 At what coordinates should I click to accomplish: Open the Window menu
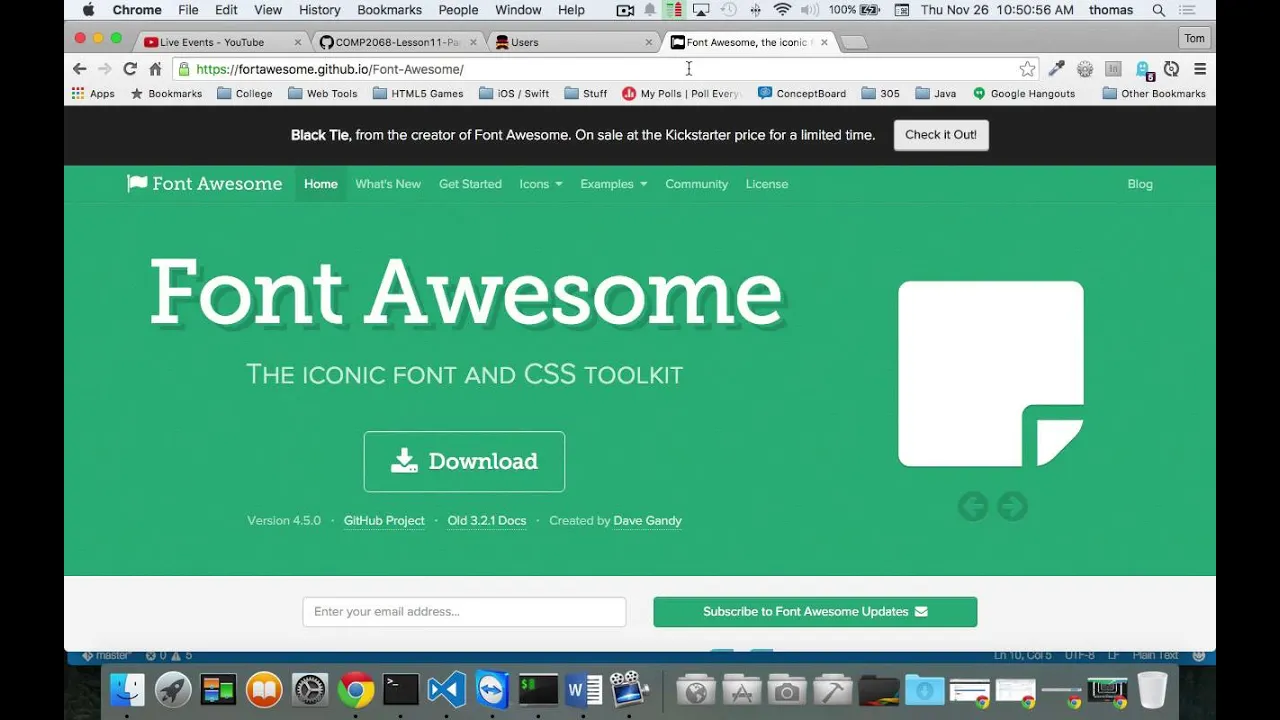tap(518, 10)
